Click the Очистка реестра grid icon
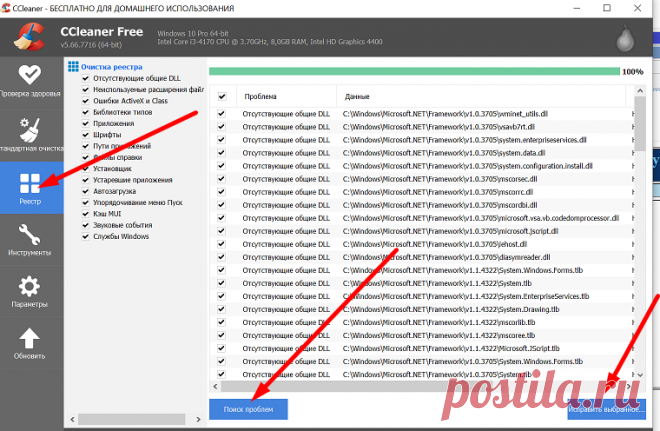 (x=73, y=67)
